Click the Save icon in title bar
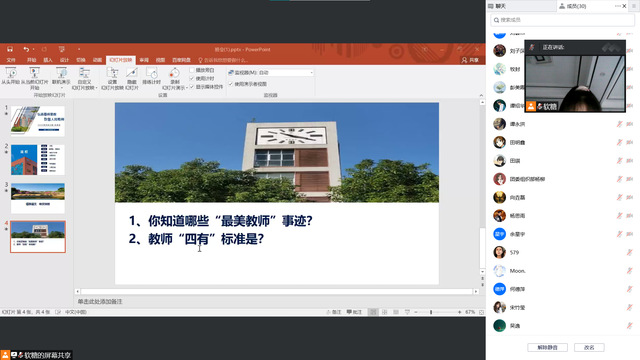The image size is (640, 360). [10, 49]
